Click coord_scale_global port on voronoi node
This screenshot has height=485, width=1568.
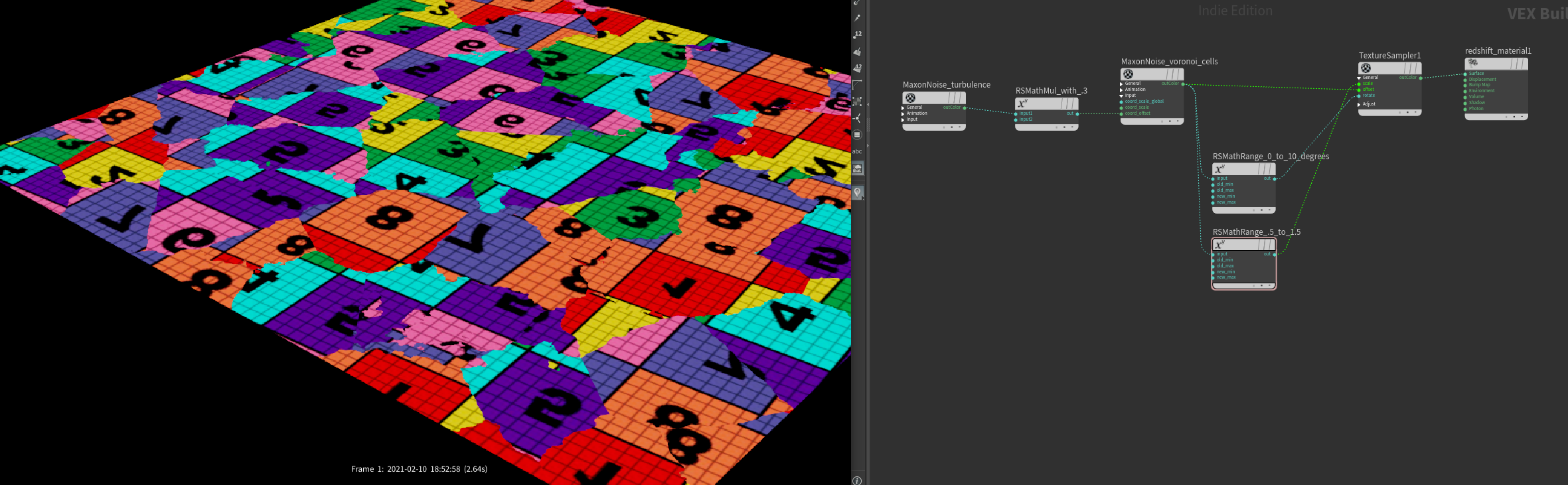(x=1122, y=102)
